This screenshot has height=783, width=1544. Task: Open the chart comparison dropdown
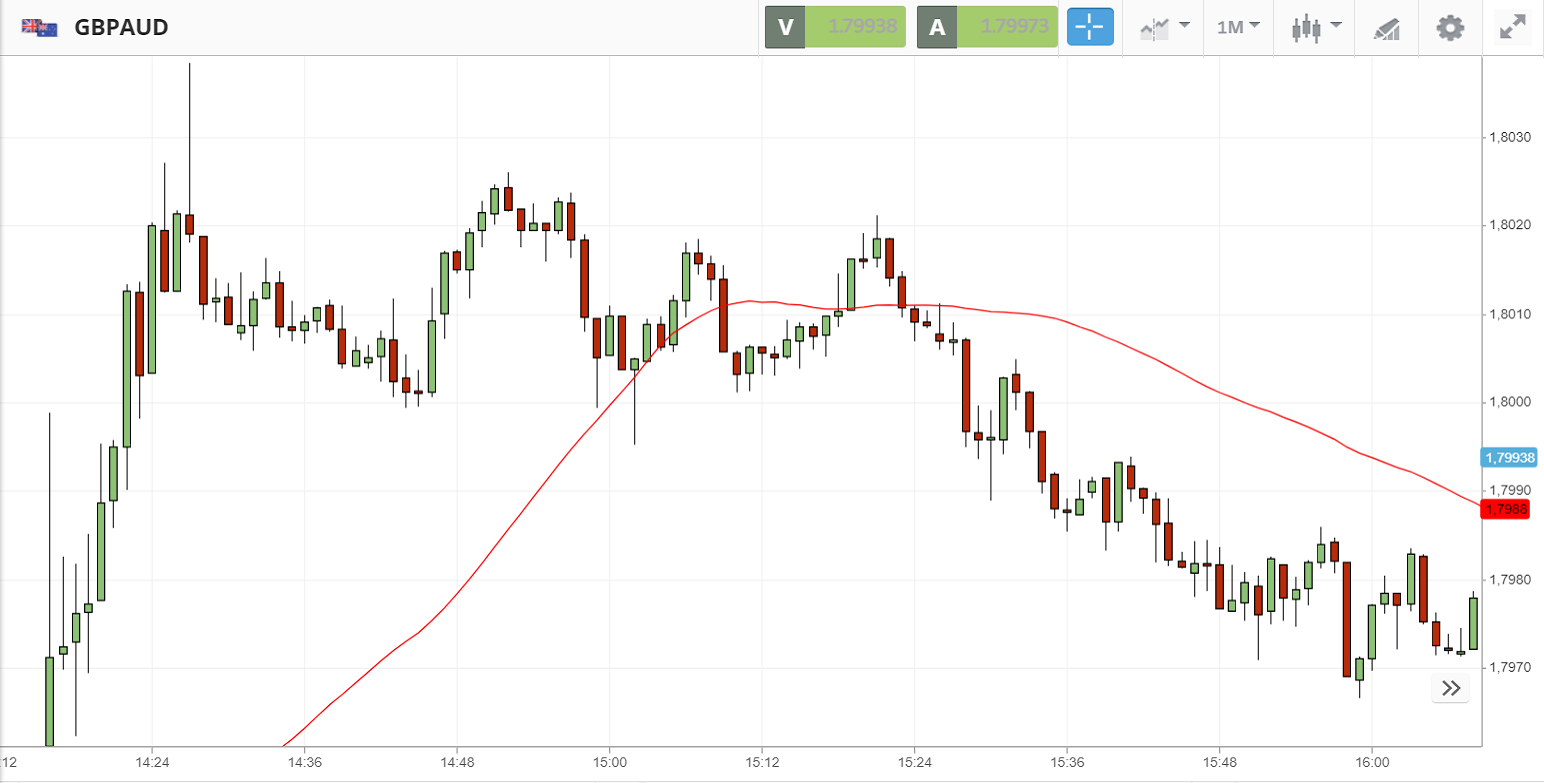pos(1164,27)
